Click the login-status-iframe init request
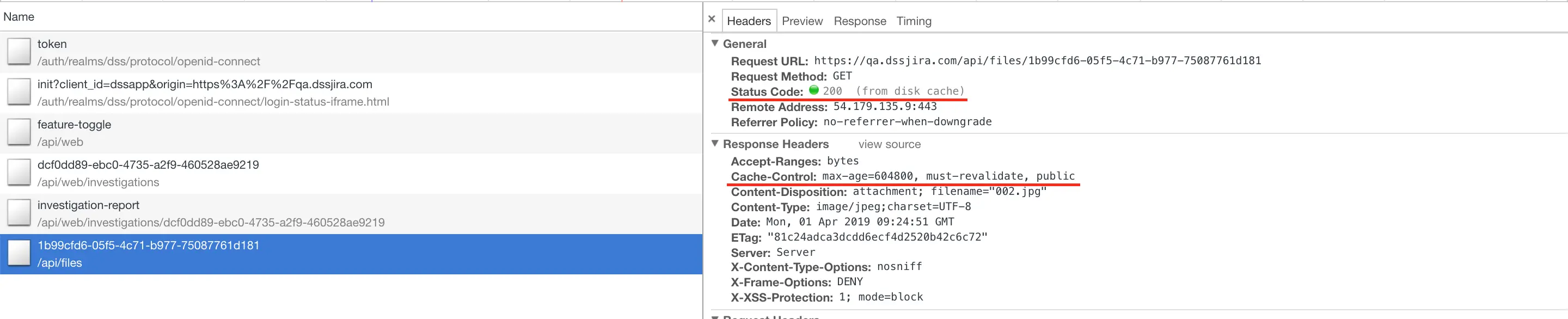Viewport: 1568px width, 319px height. (243, 93)
